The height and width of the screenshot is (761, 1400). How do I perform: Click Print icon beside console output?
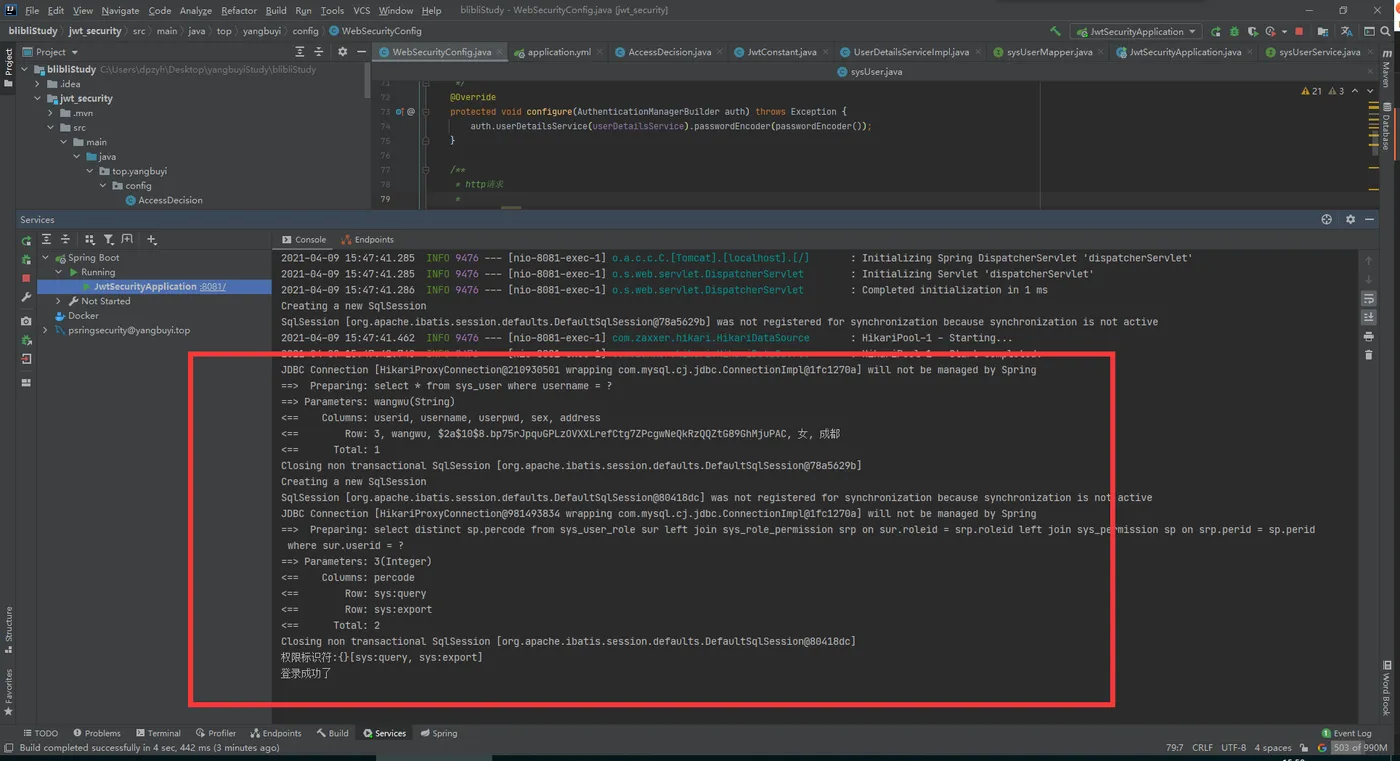click(x=1369, y=337)
